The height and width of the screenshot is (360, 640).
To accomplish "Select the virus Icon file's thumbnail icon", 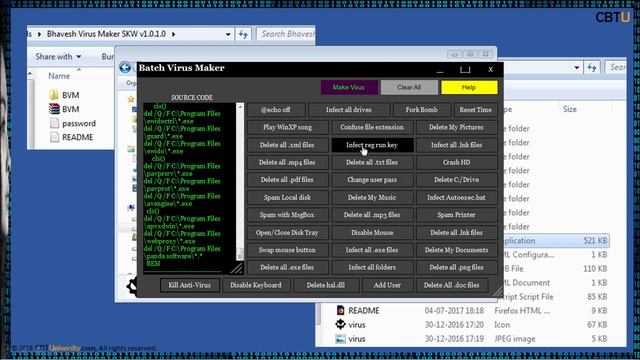I will click(x=340, y=324).
